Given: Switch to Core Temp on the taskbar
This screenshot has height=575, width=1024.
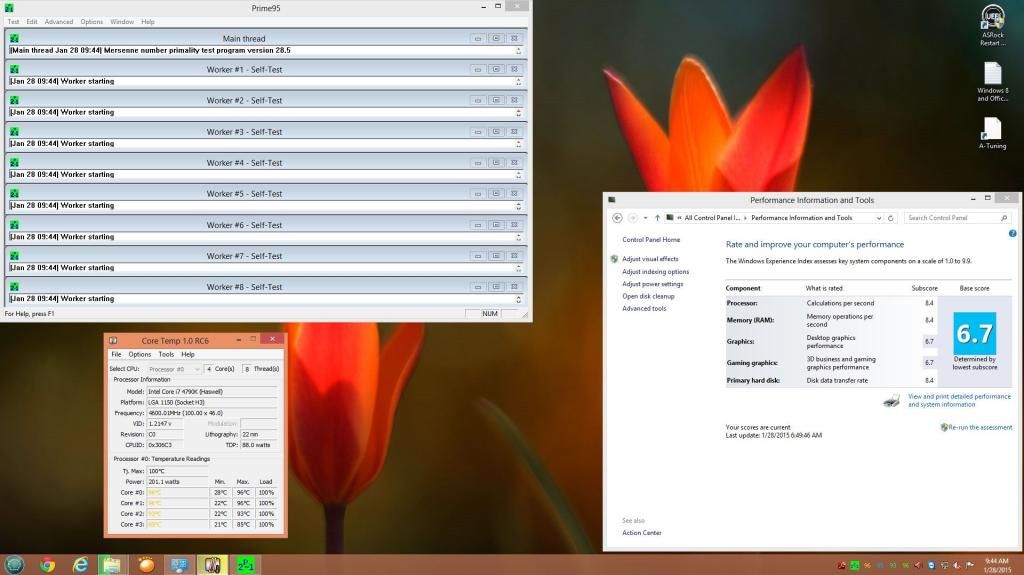Looking at the screenshot, I should coord(212,565).
